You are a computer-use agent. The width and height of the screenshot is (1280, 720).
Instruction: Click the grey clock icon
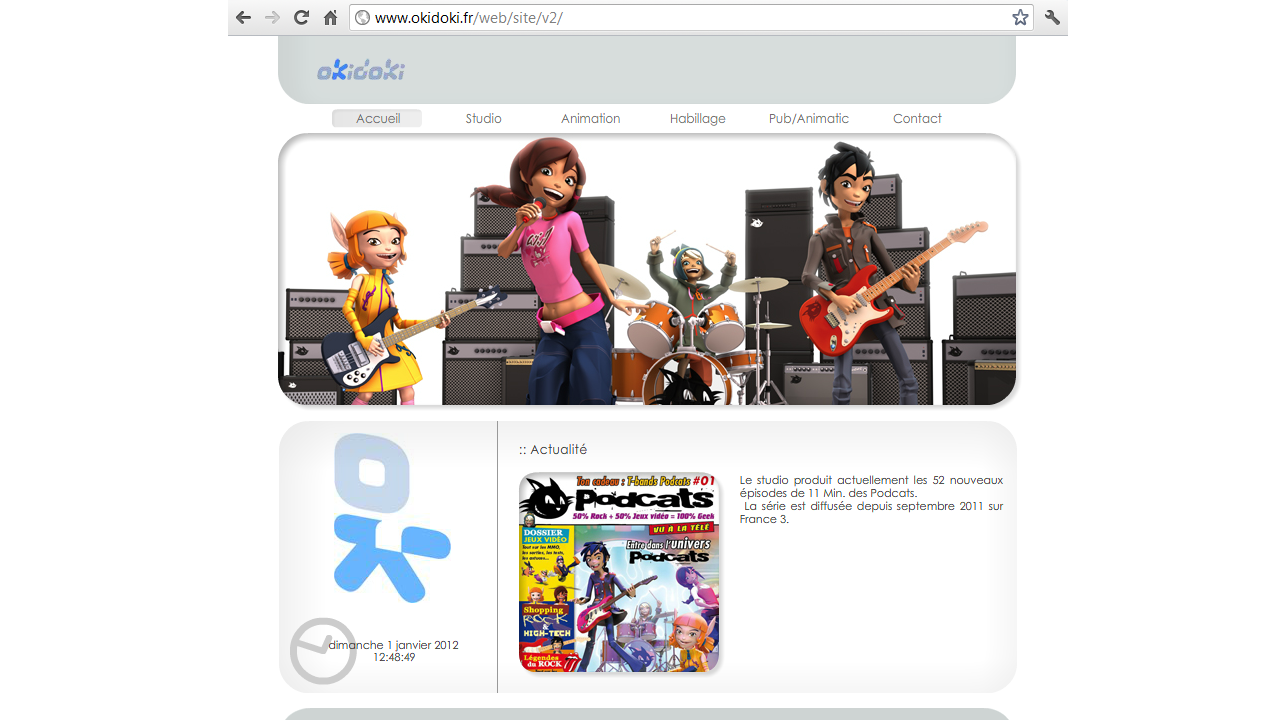click(322, 651)
